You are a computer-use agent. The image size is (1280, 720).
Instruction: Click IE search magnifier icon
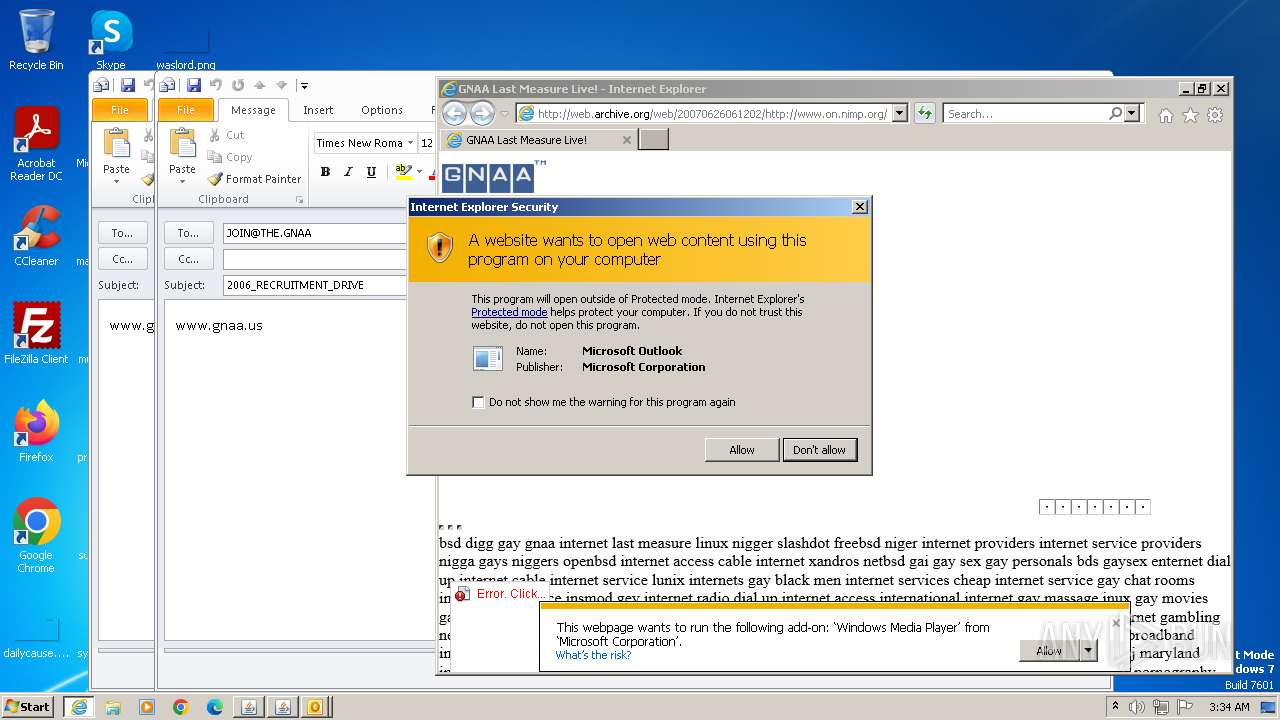pos(1116,114)
